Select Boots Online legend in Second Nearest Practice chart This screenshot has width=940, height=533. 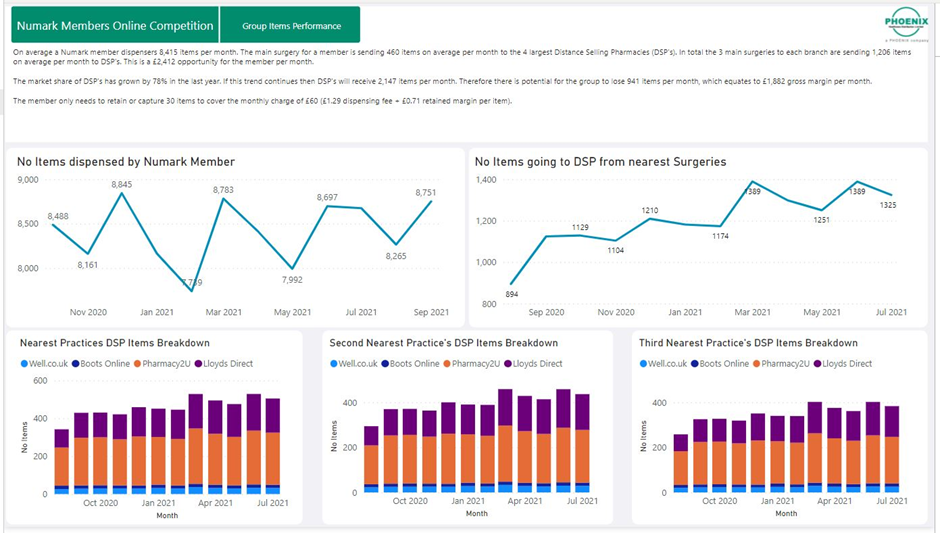tap(411, 363)
